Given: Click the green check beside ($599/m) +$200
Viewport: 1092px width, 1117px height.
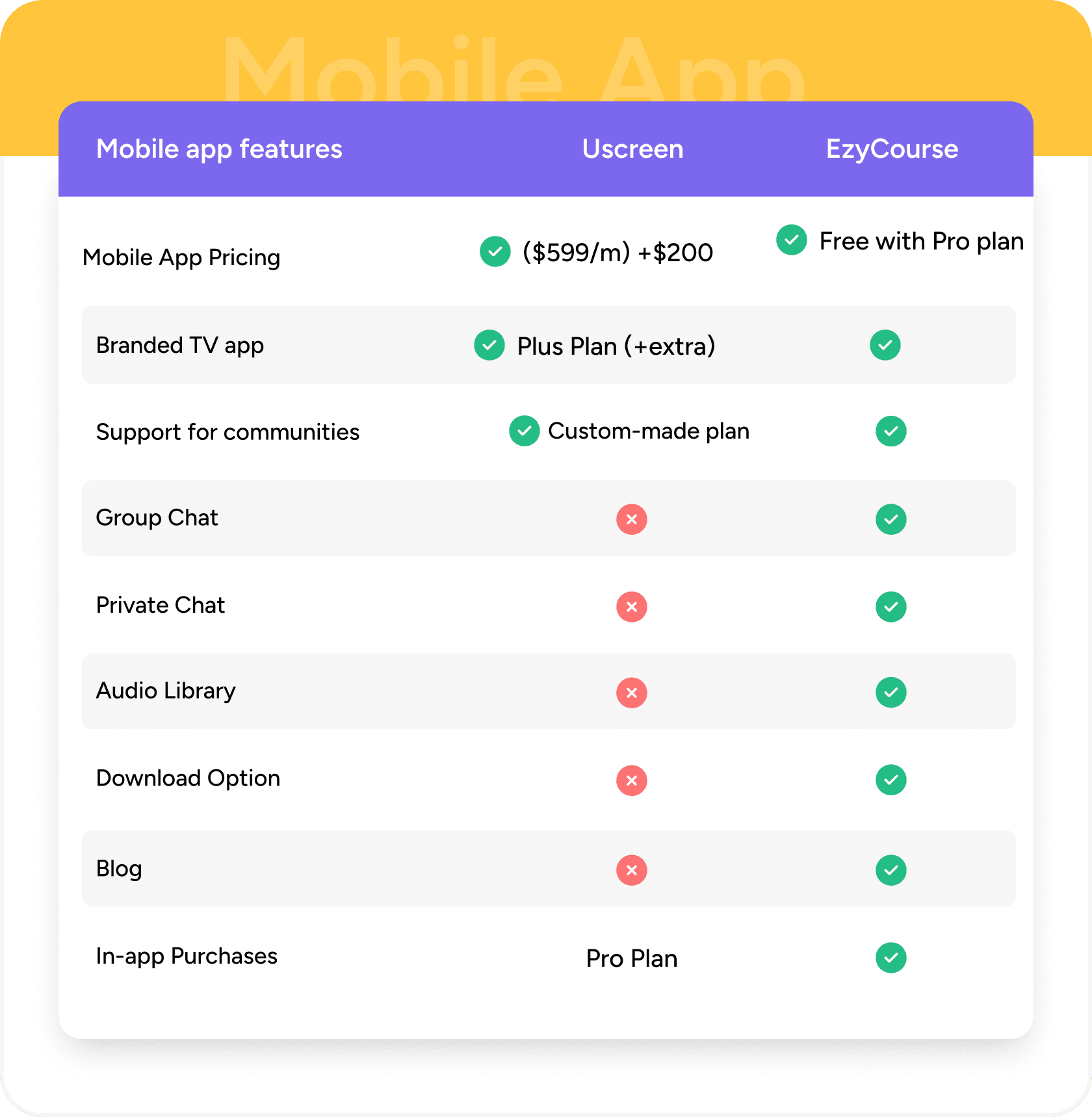Looking at the screenshot, I should pyautogui.click(x=495, y=251).
